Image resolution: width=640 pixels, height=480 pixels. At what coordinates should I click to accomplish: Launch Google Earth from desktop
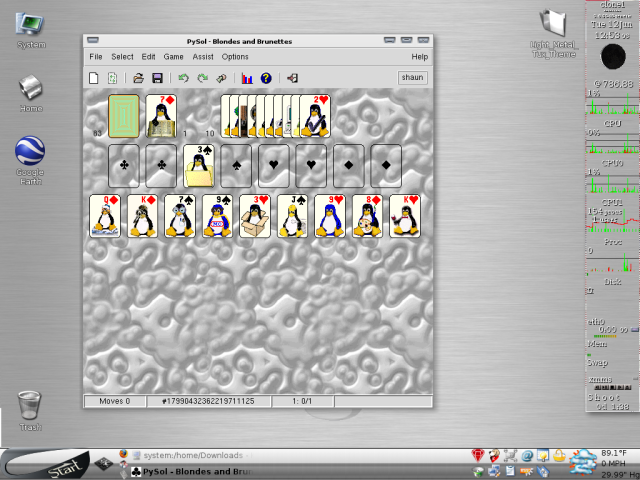(31, 160)
